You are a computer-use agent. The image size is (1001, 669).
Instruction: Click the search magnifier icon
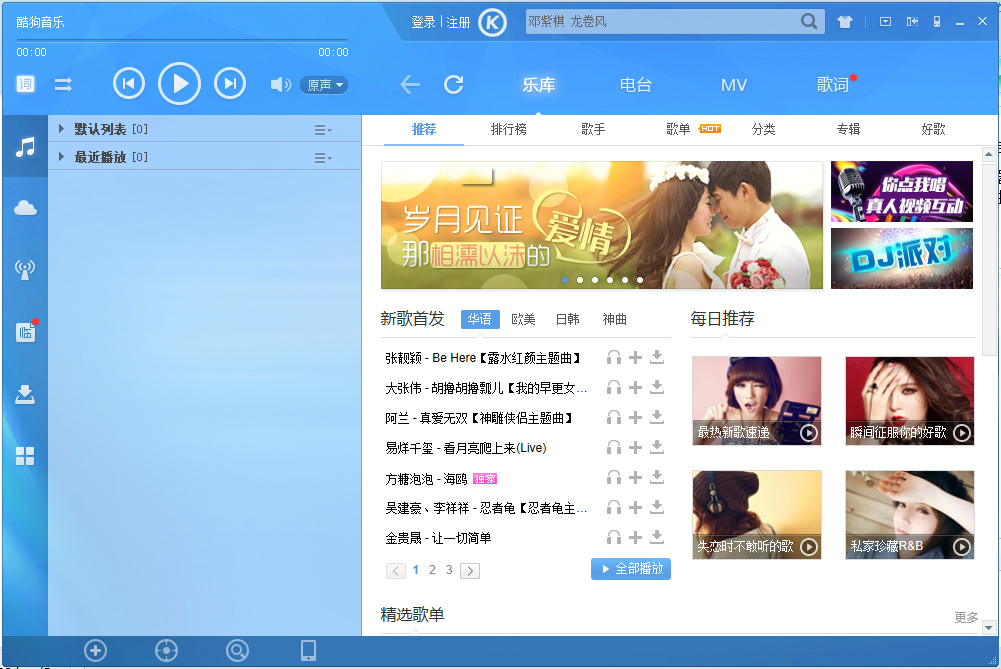(x=808, y=22)
